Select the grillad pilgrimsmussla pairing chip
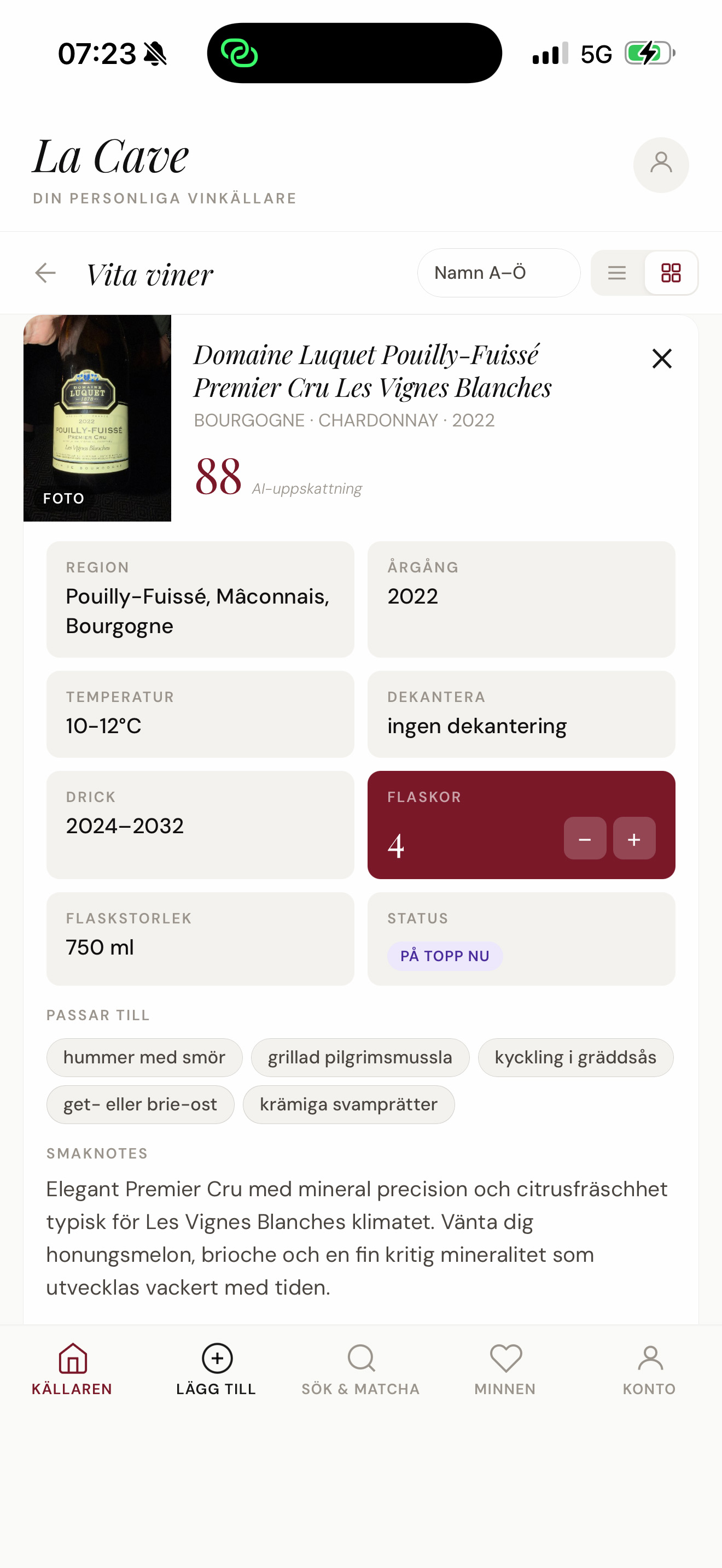 pos(360,1057)
